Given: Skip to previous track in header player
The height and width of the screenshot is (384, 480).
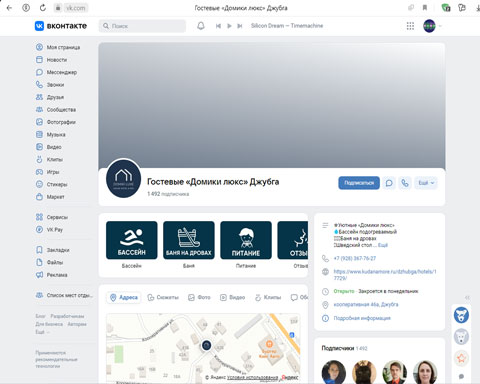Looking at the screenshot, I should pos(218,26).
